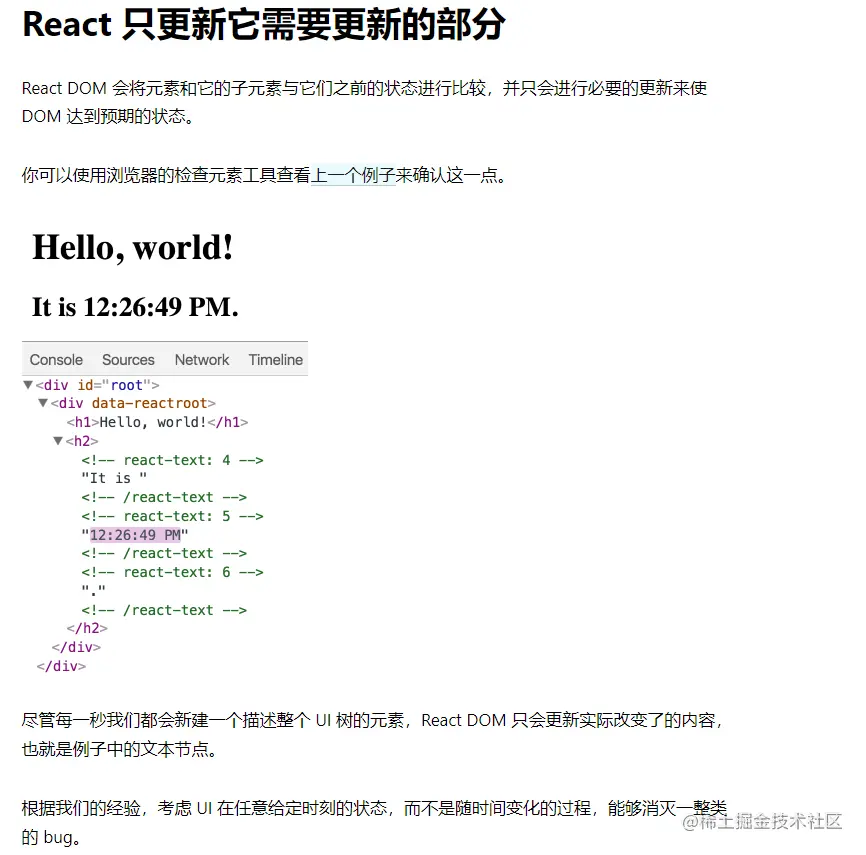Select the h1 Hello, world! line
This screenshot has width=866, height=855.
157,423
